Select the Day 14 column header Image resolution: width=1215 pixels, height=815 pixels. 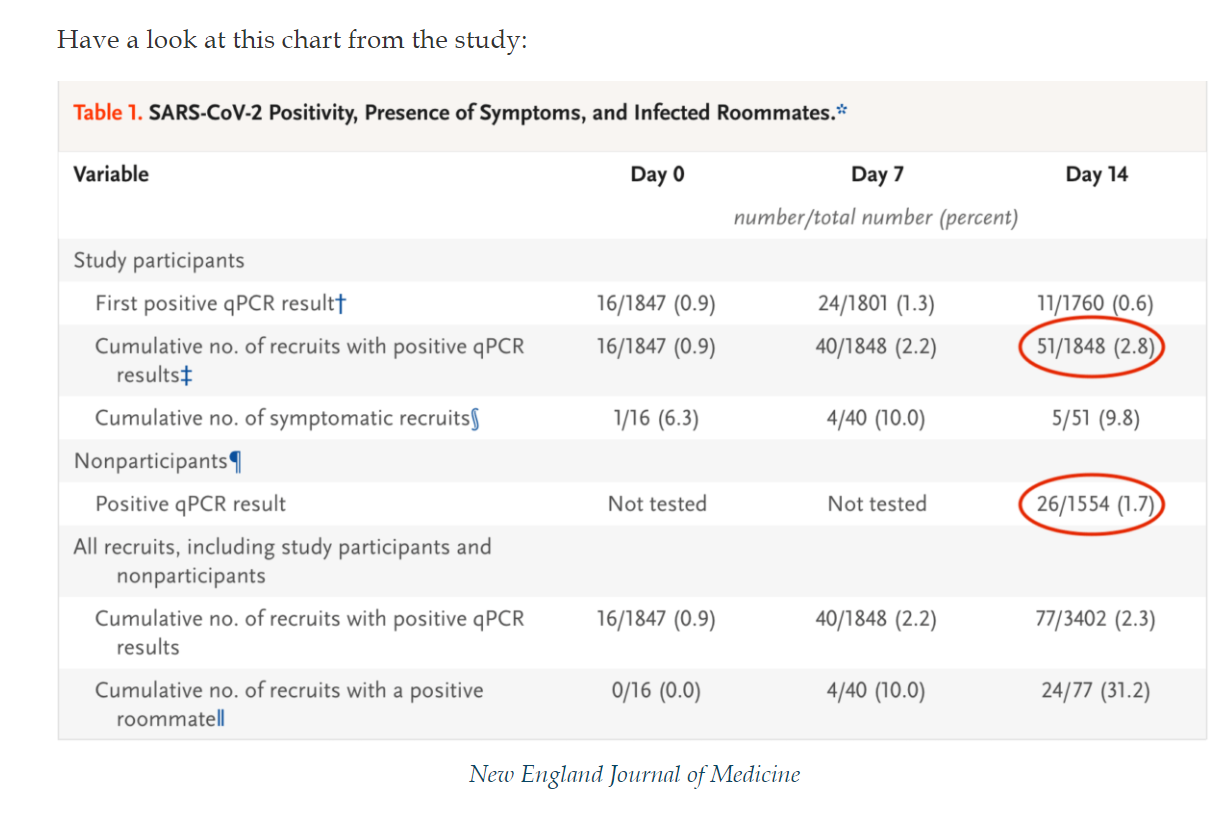pos(1096,174)
